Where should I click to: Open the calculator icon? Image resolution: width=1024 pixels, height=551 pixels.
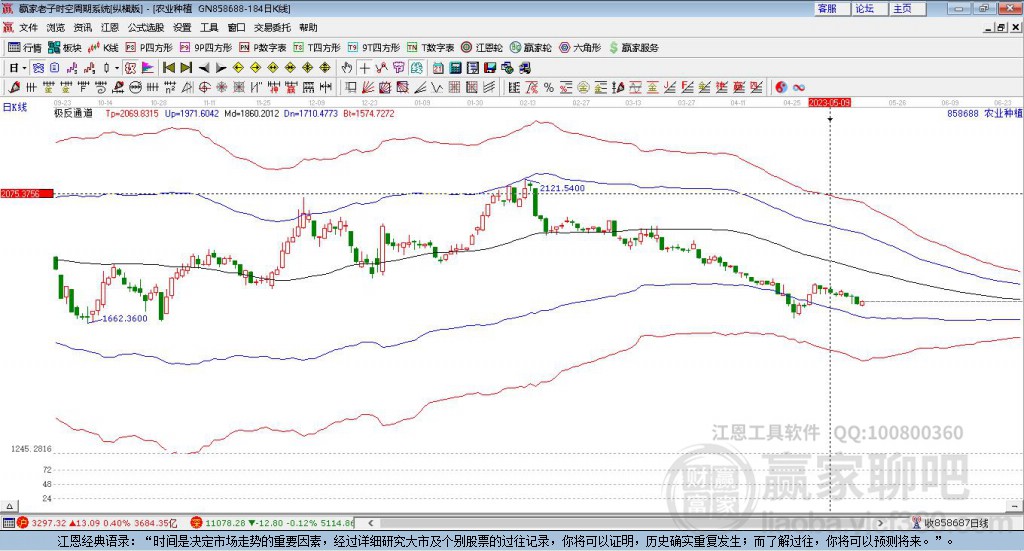click(455, 68)
